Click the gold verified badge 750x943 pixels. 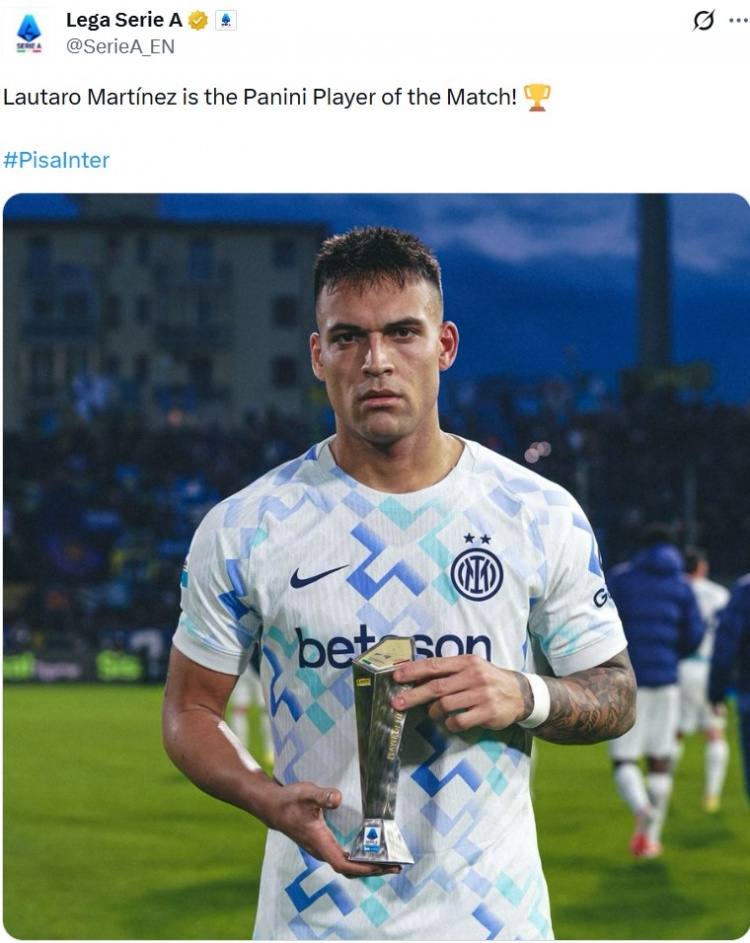pos(198,20)
